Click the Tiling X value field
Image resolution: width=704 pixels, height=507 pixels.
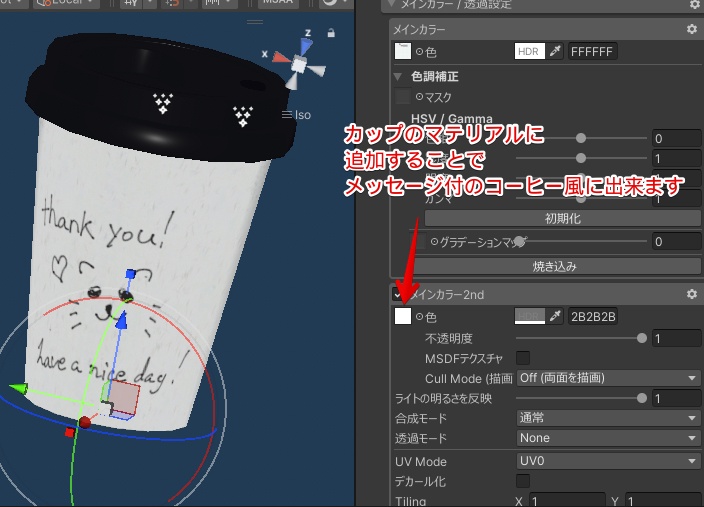(567, 500)
